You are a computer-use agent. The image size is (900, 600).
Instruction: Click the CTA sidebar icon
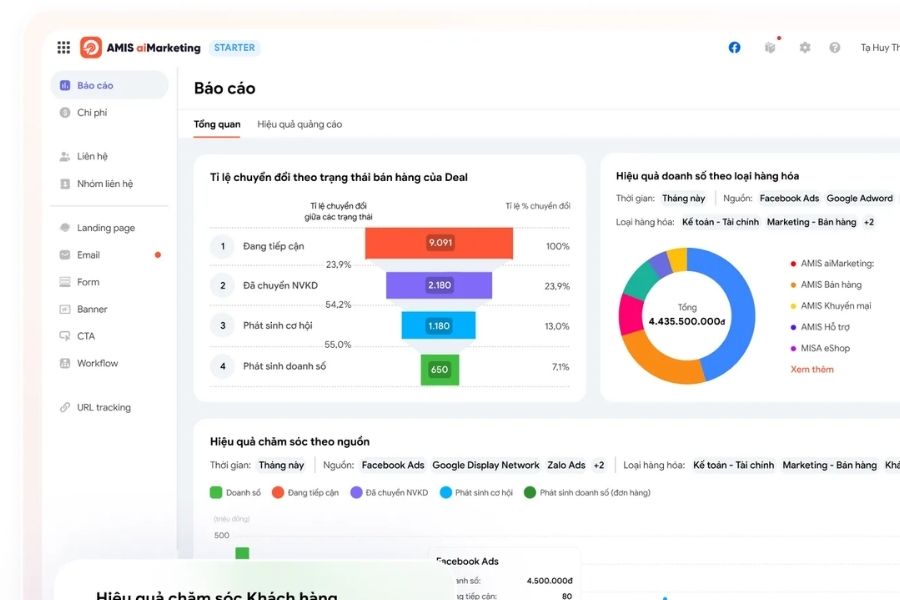(x=65, y=336)
